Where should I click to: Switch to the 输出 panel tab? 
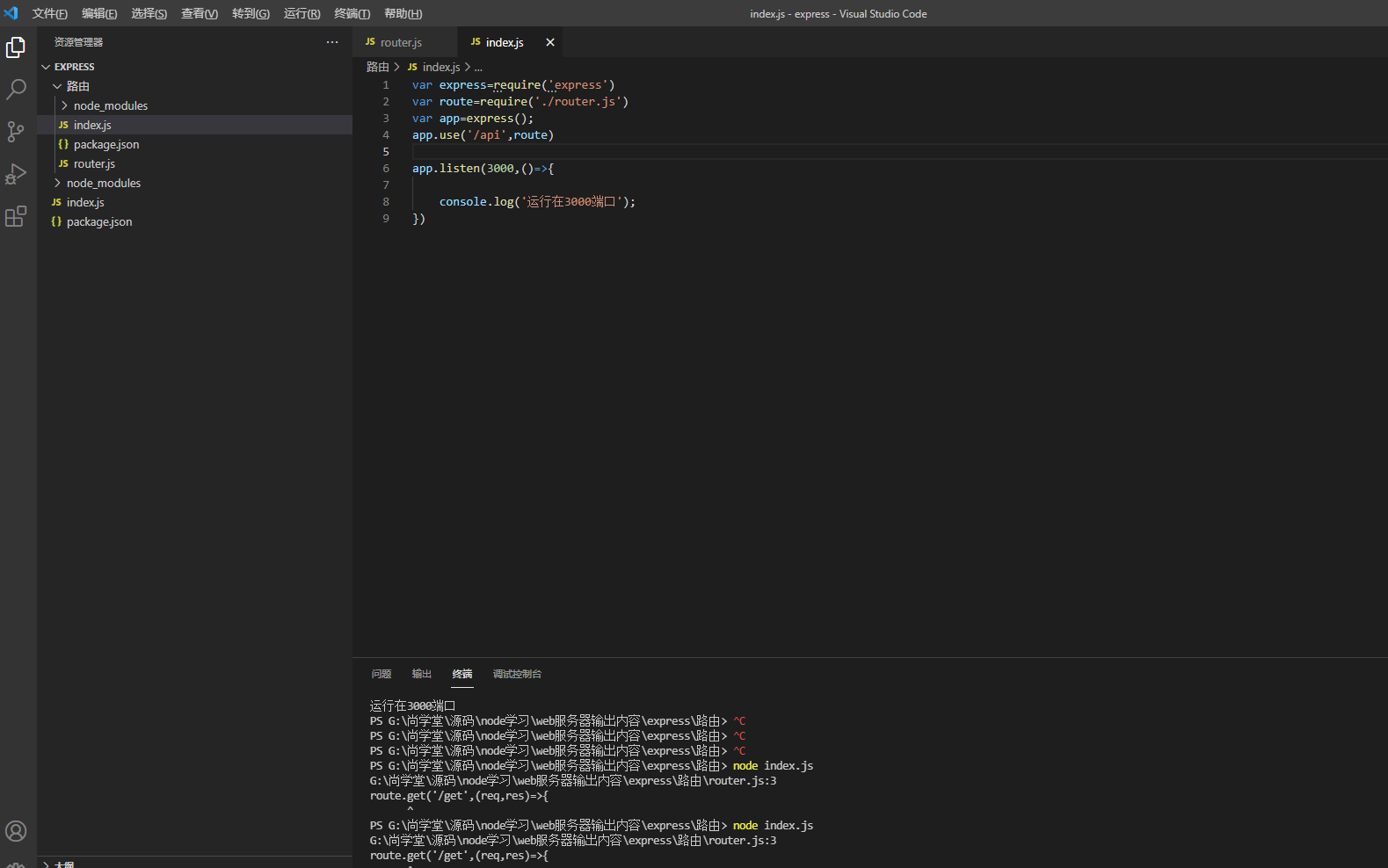[421, 674]
